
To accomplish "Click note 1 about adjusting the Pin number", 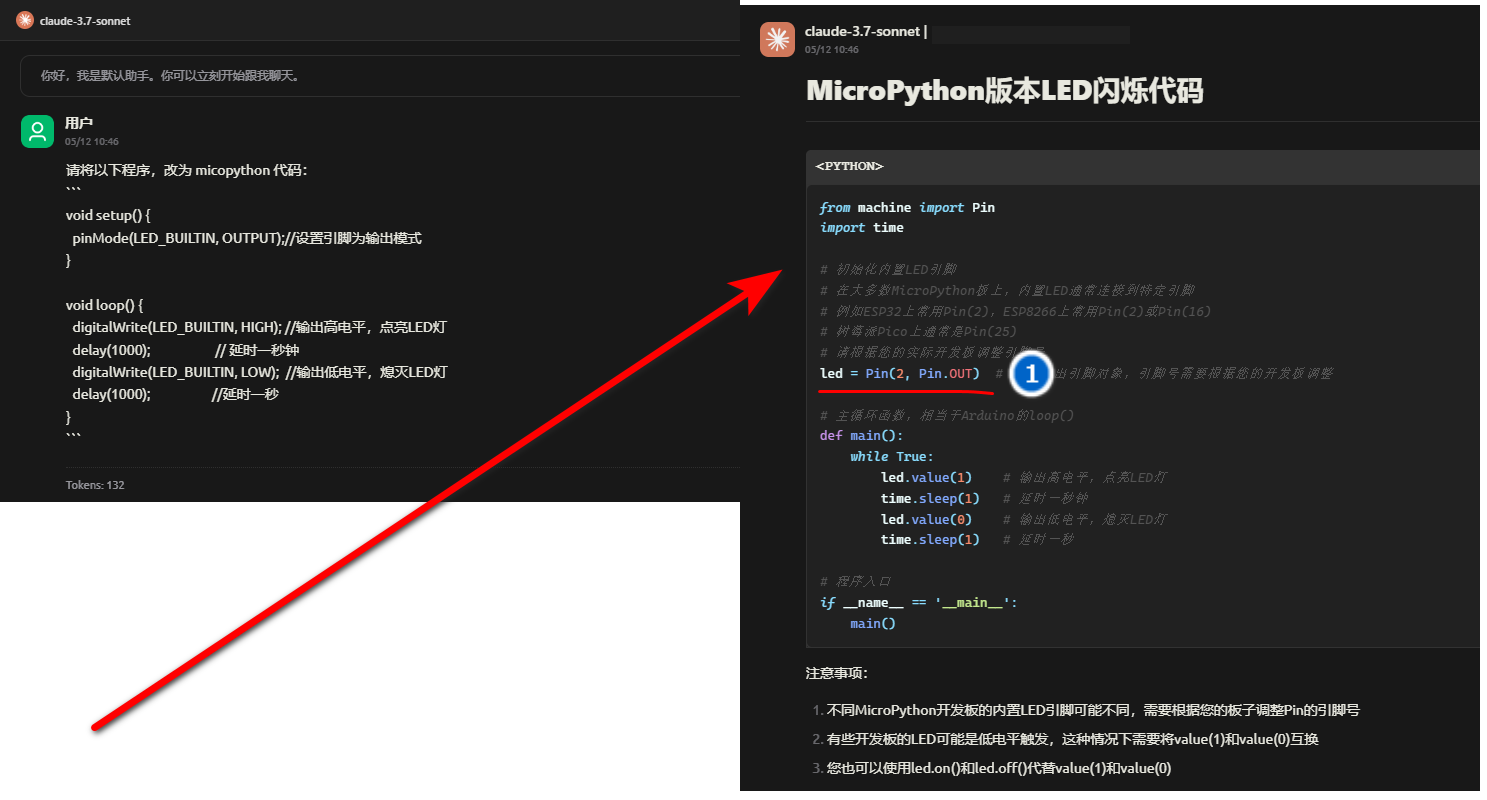I will tap(1093, 710).
